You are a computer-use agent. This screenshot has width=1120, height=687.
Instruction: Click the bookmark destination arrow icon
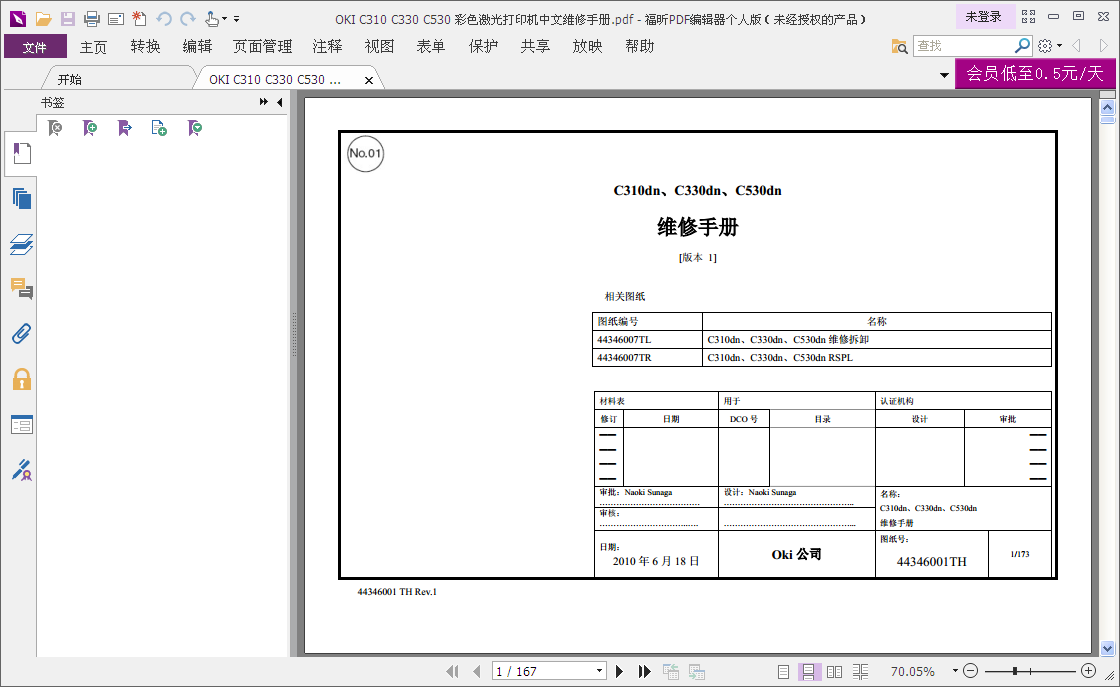point(125,128)
